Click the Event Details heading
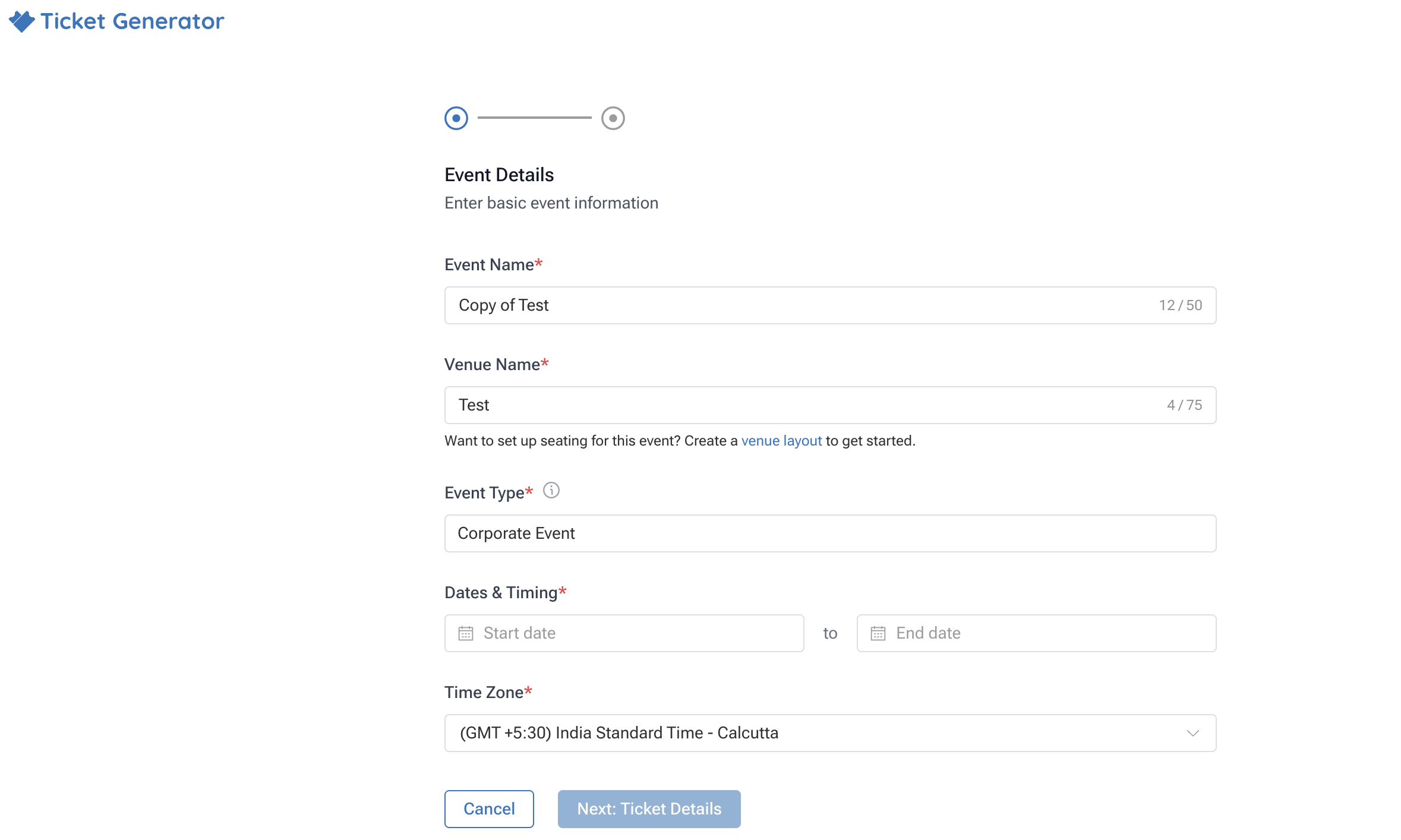1401x840 pixels. 499,175
